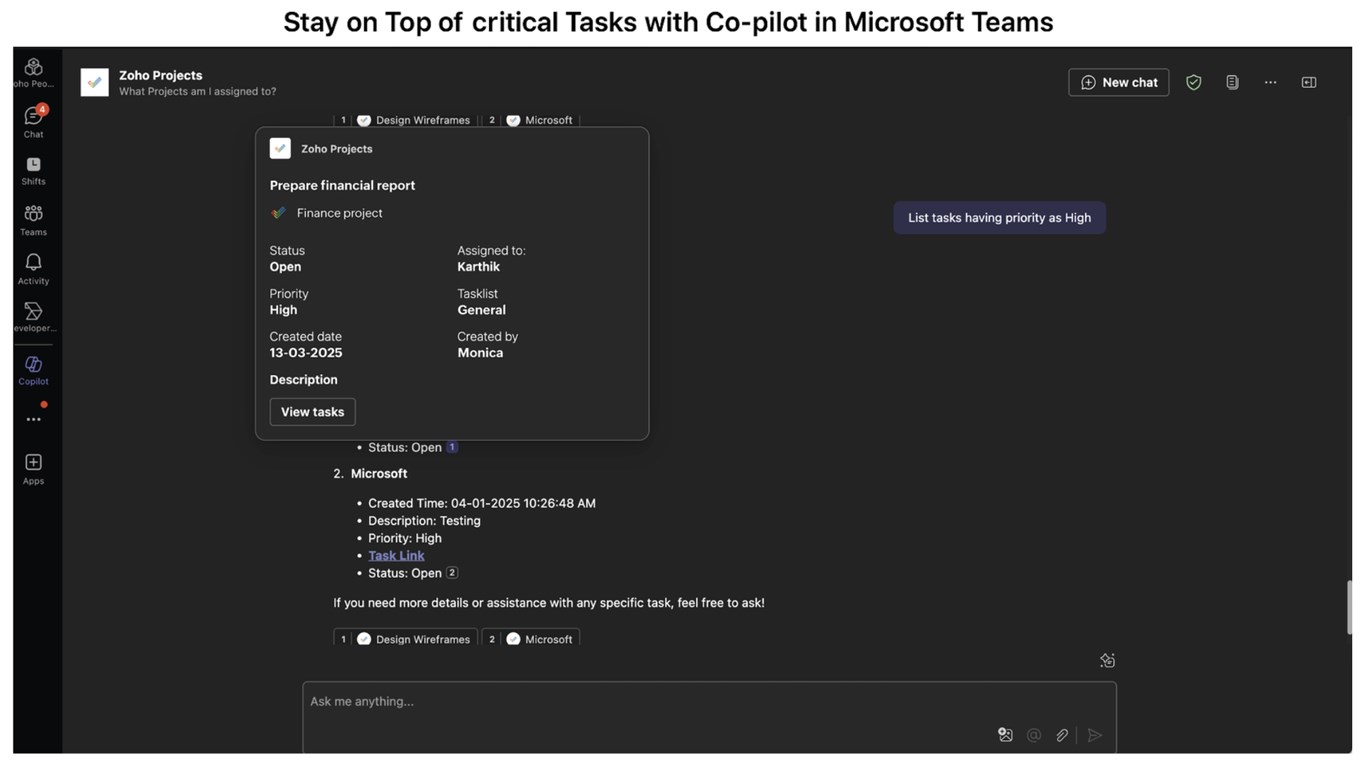Open Zoho People from the sidebar
The height and width of the screenshot is (768, 1366).
[x=33, y=72]
